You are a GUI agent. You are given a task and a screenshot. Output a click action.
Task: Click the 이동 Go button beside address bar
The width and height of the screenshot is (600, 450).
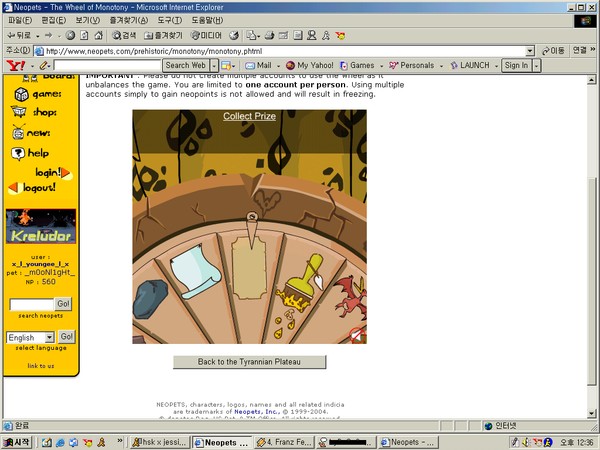click(x=553, y=51)
